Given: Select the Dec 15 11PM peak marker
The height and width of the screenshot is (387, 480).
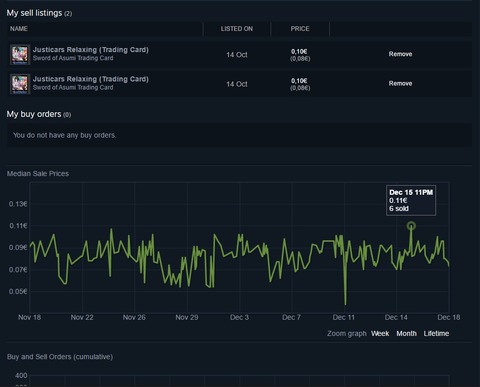Looking at the screenshot, I should click(x=411, y=226).
